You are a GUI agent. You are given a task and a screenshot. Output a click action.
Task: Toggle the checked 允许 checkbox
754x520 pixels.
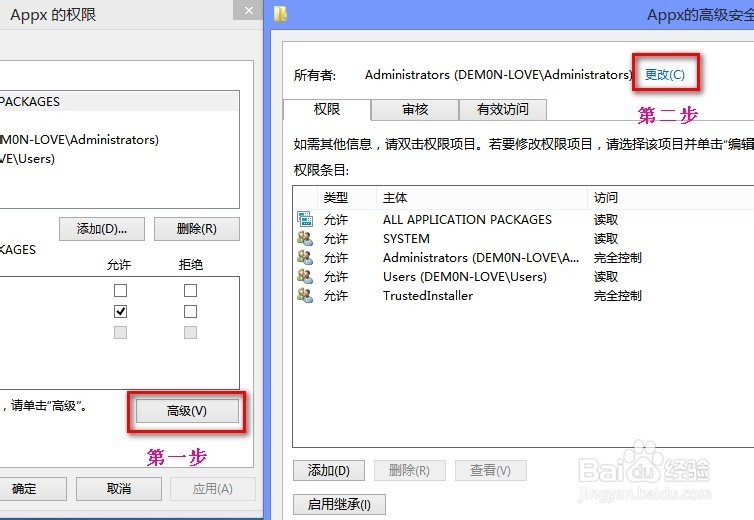pos(120,312)
